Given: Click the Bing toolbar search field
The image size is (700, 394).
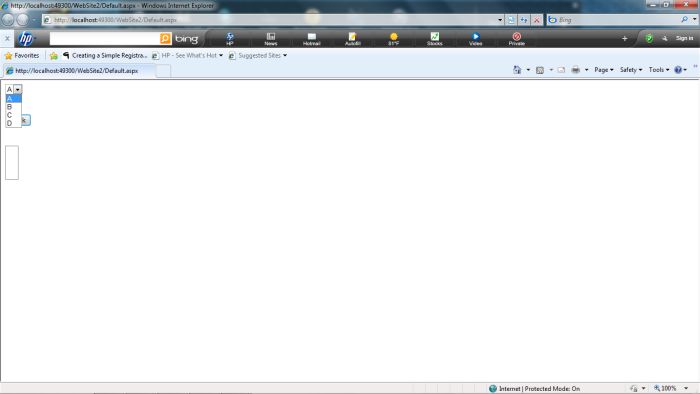Looking at the screenshot, I should click(104, 39).
